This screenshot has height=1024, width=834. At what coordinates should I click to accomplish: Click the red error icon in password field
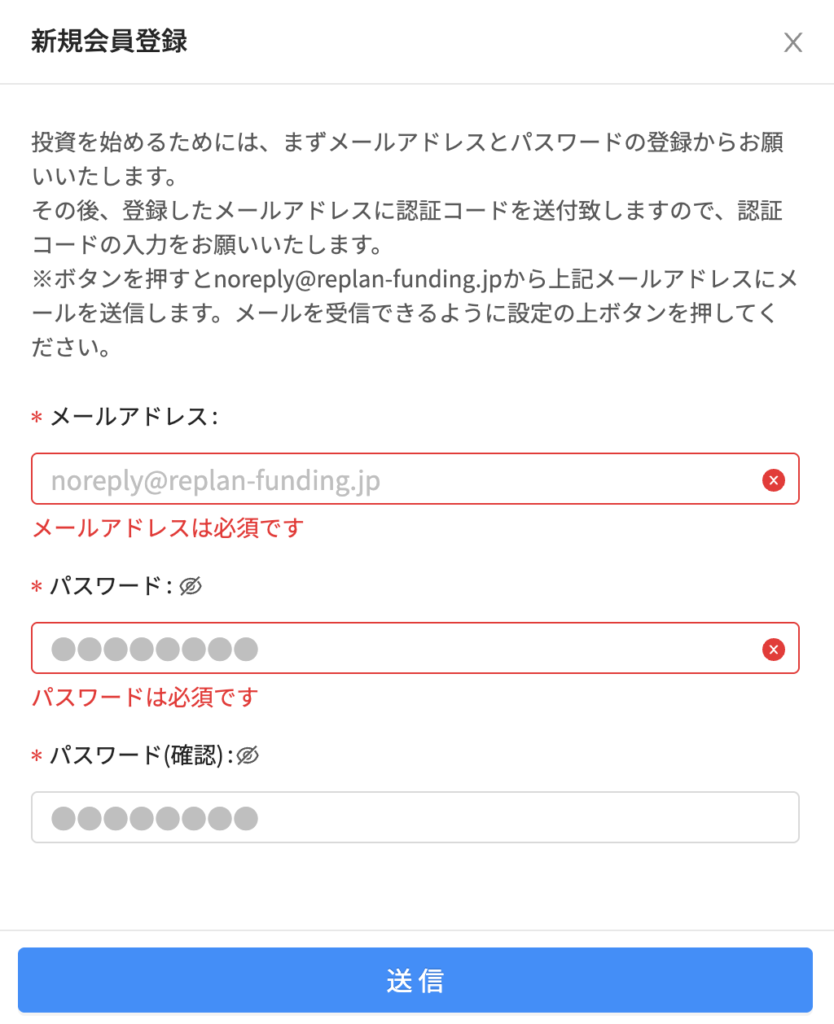point(773,650)
